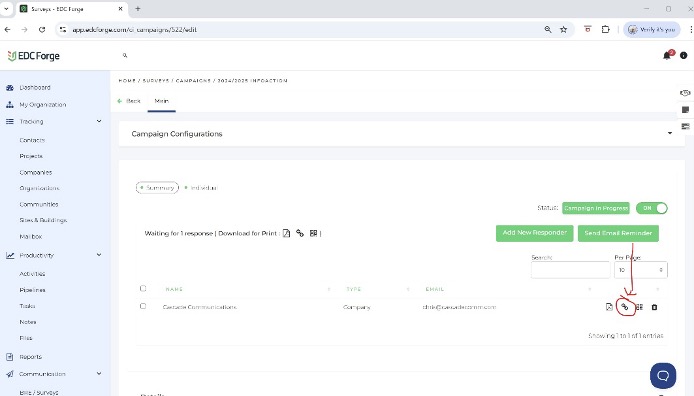
Task: Switch to the Main tab
Action: [x=162, y=101]
